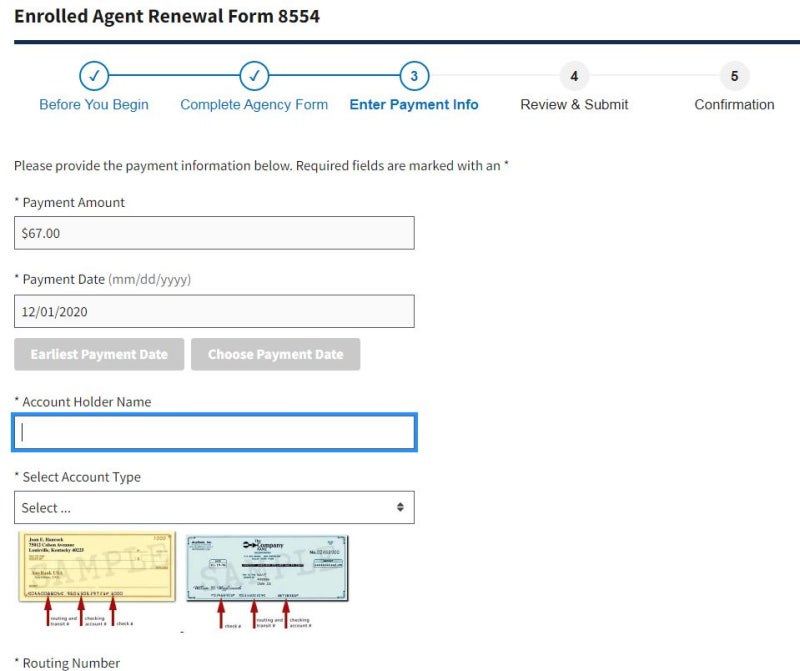This screenshot has width=800, height=671.
Task: Click the Payment Amount field showing $67.00
Action: [214, 233]
